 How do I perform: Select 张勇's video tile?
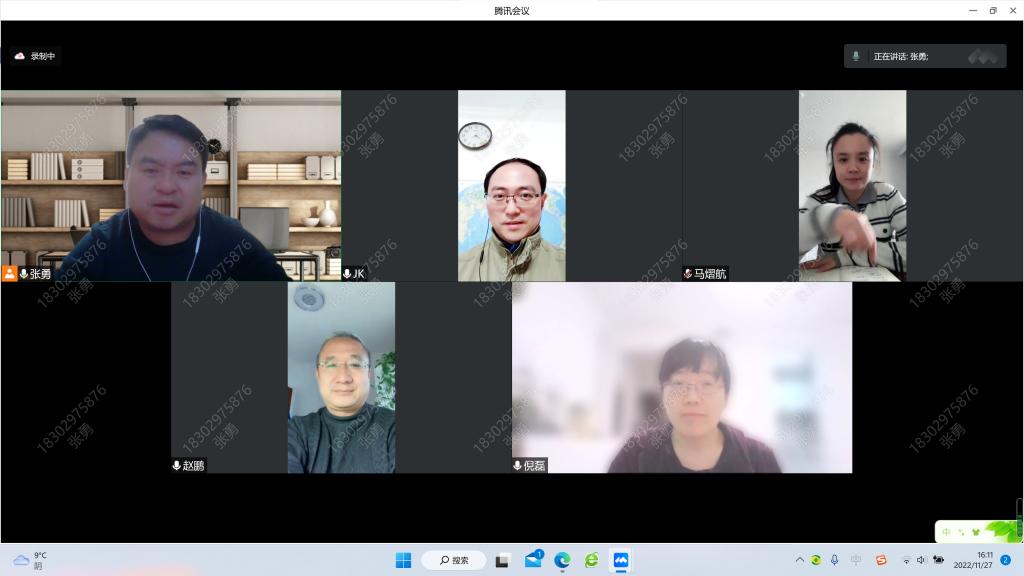171,185
